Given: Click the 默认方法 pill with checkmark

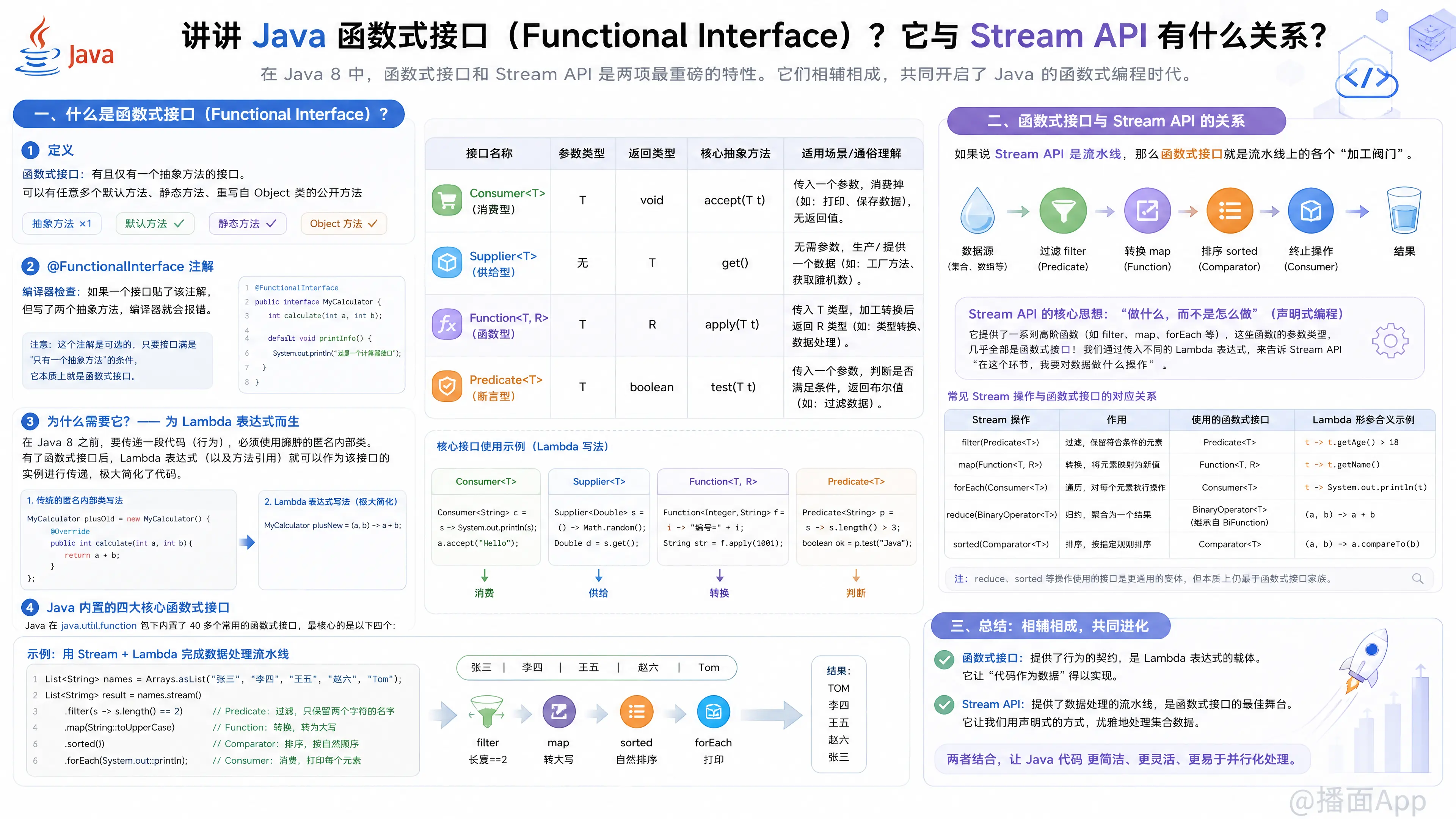Looking at the screenshot, I should [155, 223].
